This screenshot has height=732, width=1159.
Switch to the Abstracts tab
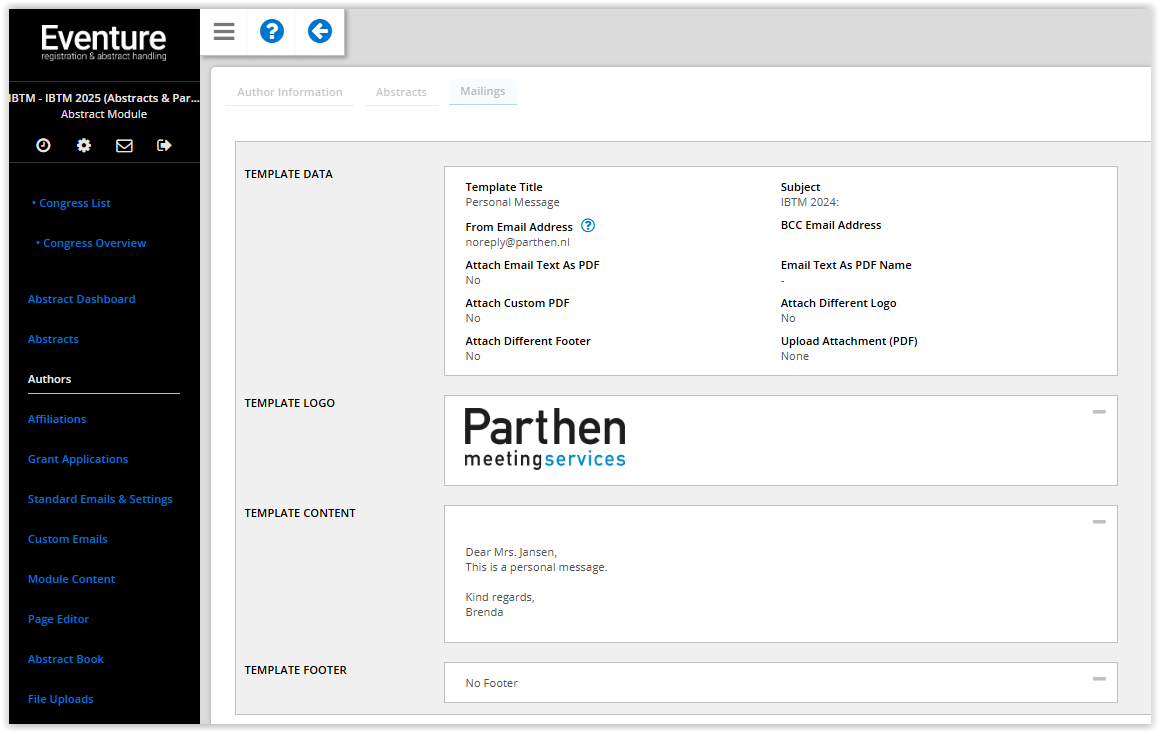click(x=401, y=92)
